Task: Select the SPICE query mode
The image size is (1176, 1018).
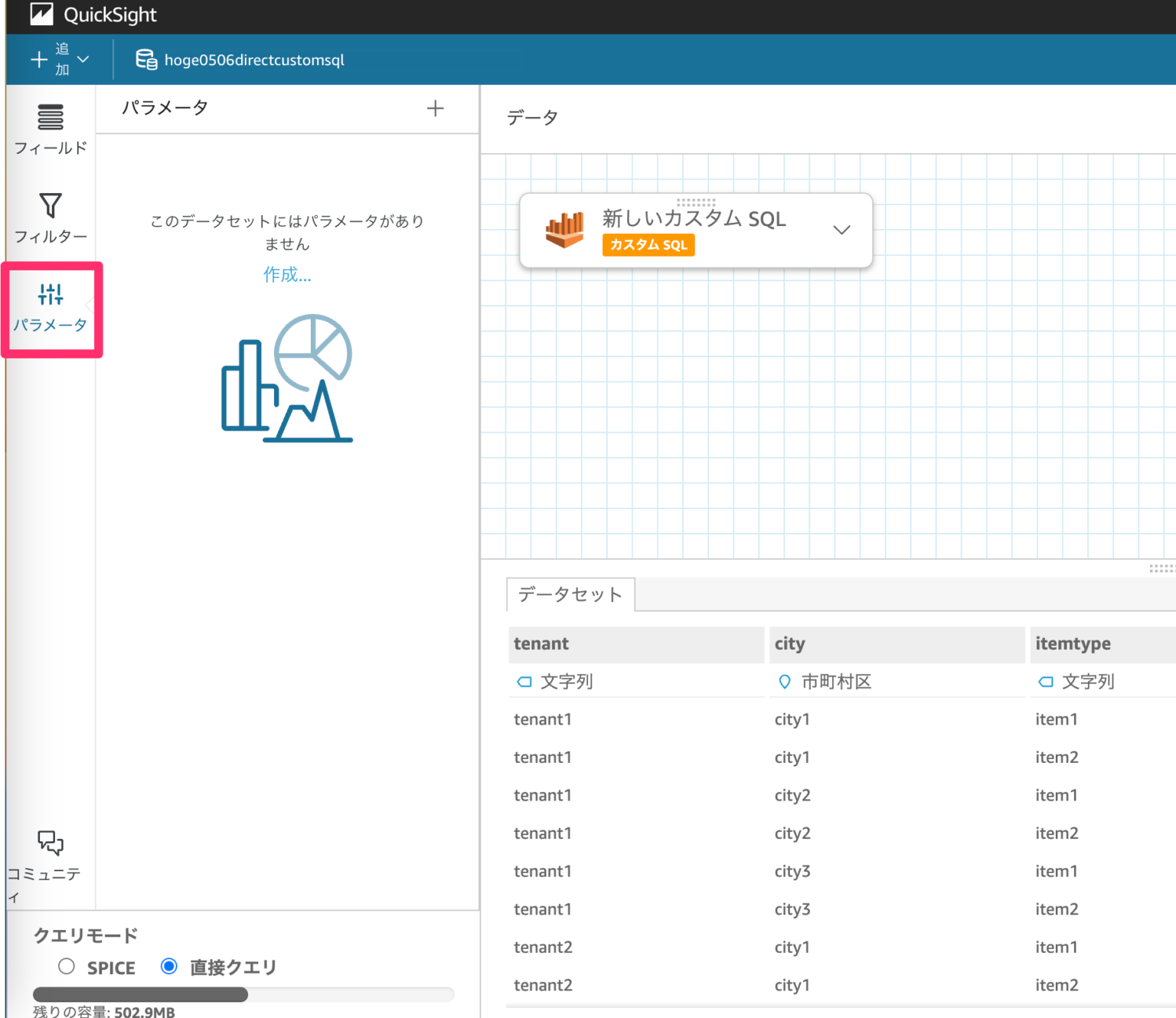Action: point(66,967)
